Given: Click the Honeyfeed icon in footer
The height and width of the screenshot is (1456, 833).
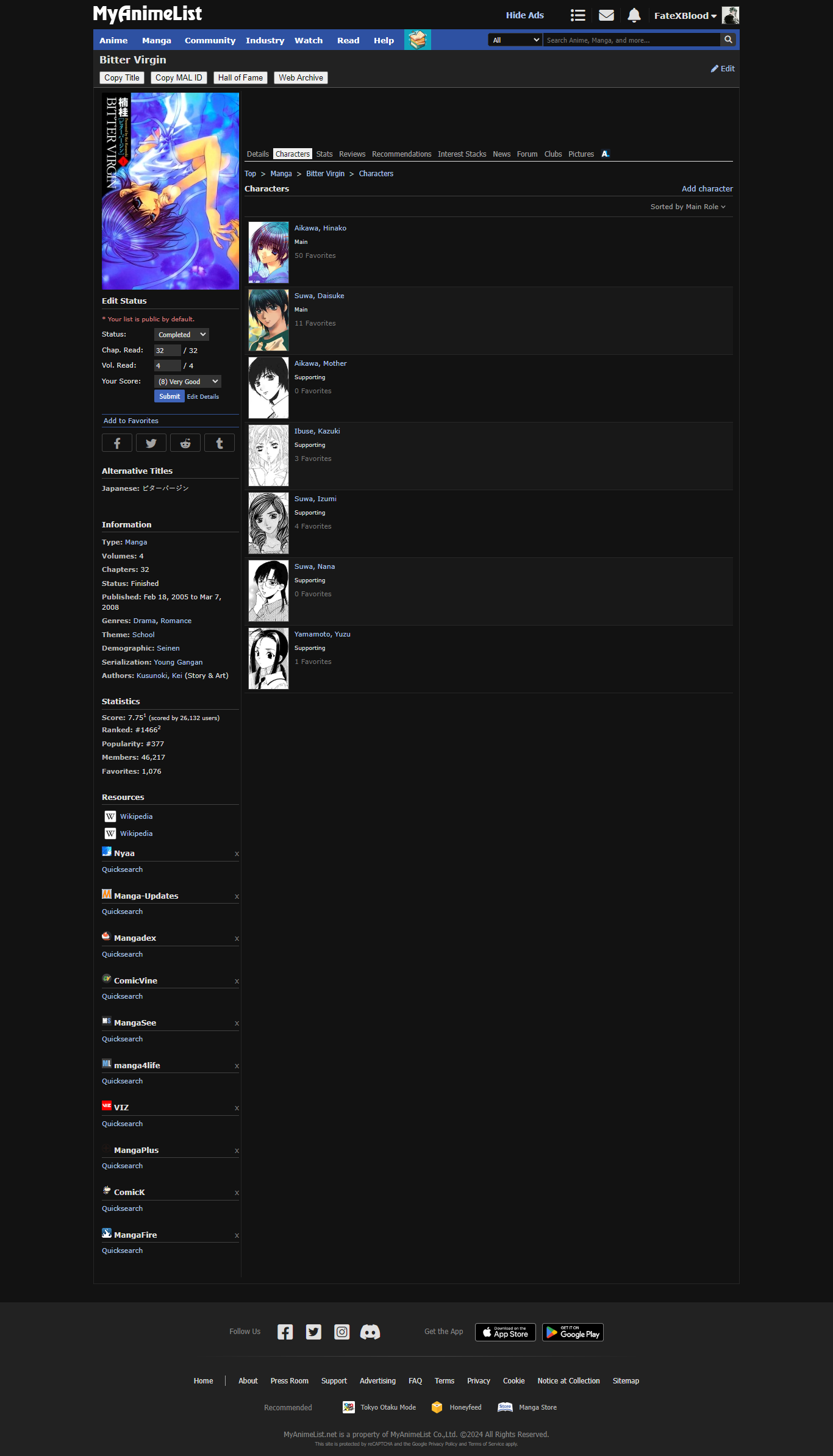Looking at the screenshot, I should pyautogui.click(x=437, y=1407).
